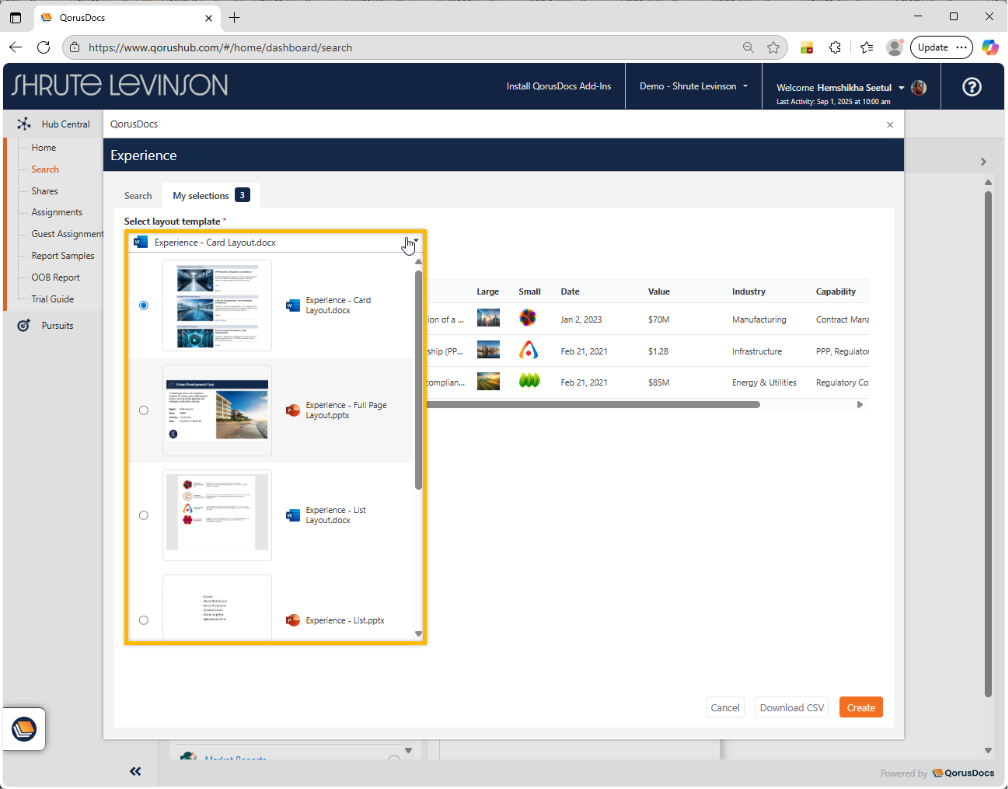Click the orange Create button
Viewport: 1008px width, 789px height.
860,707
